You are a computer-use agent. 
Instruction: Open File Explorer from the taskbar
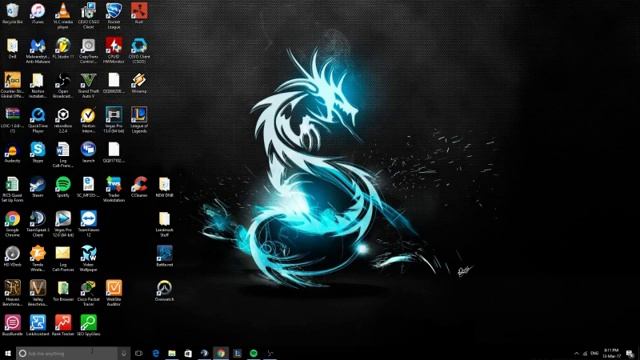(x=172, y=353)
